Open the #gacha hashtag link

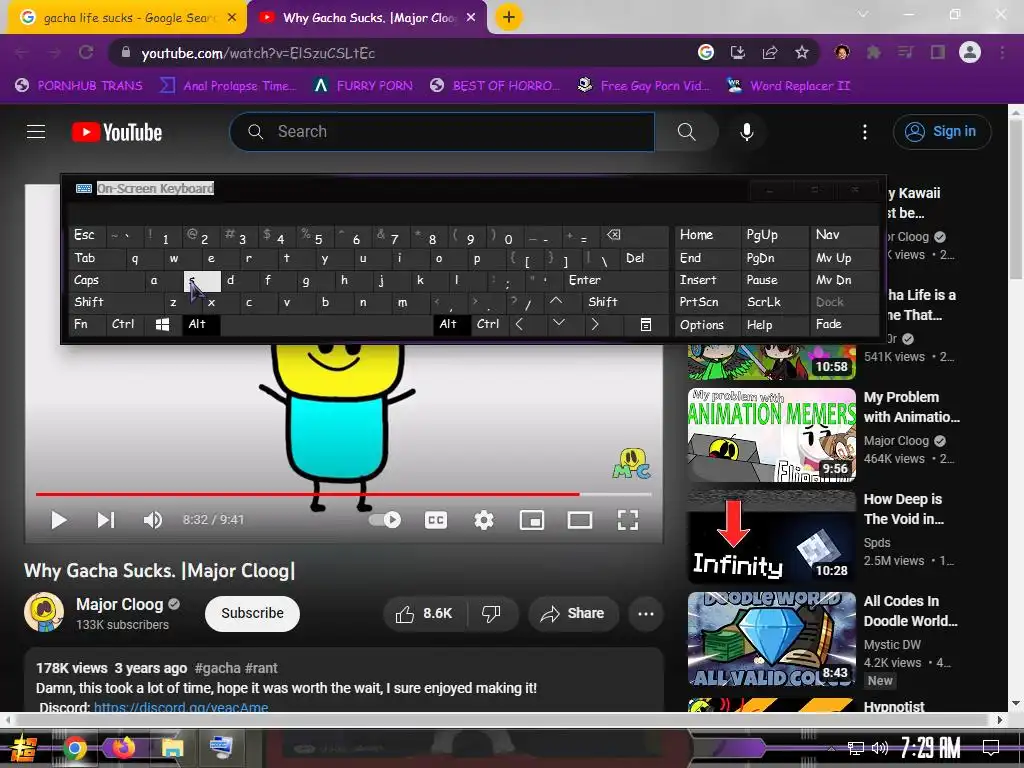point(217,668)
